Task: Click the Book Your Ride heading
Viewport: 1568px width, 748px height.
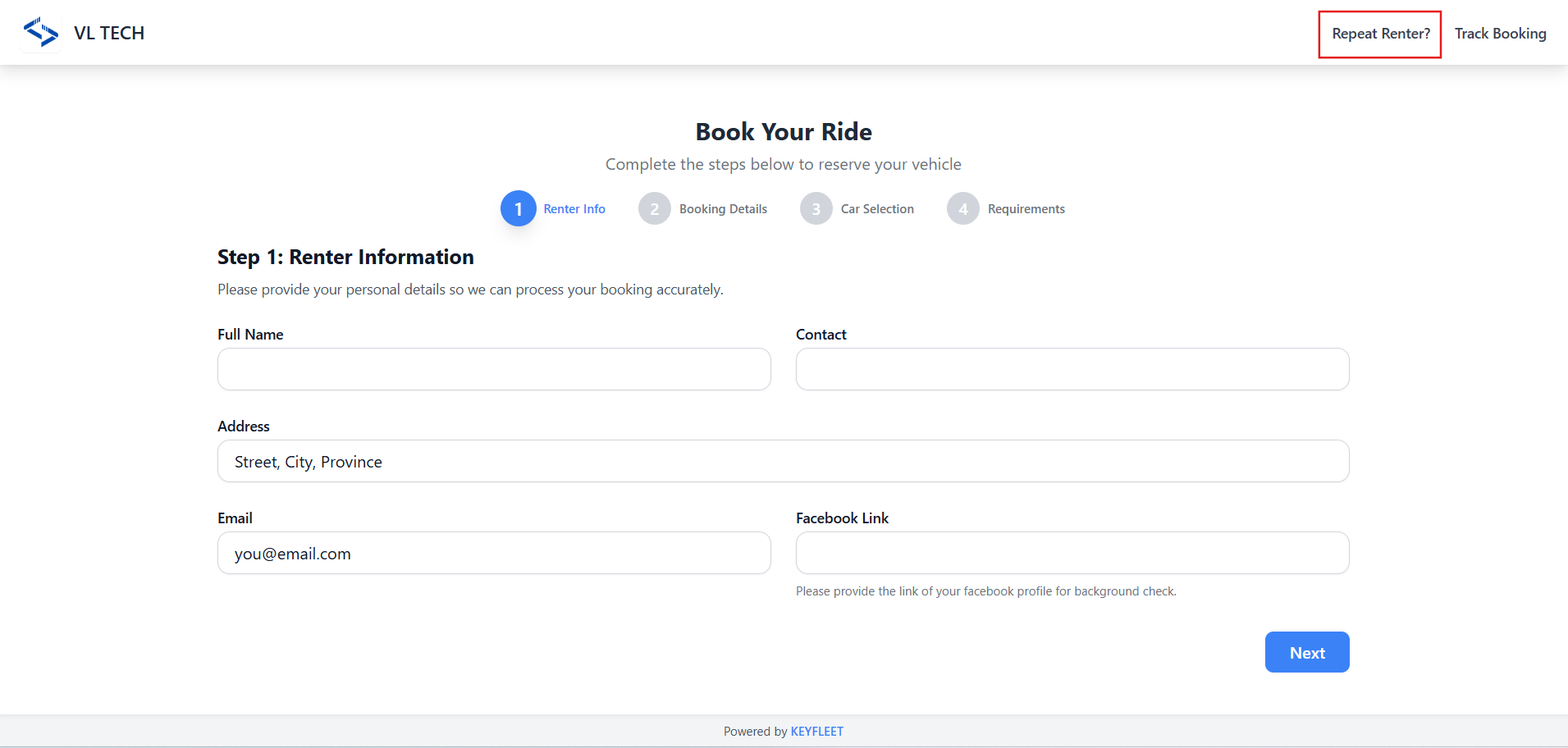Action: [x=784, y=132]
